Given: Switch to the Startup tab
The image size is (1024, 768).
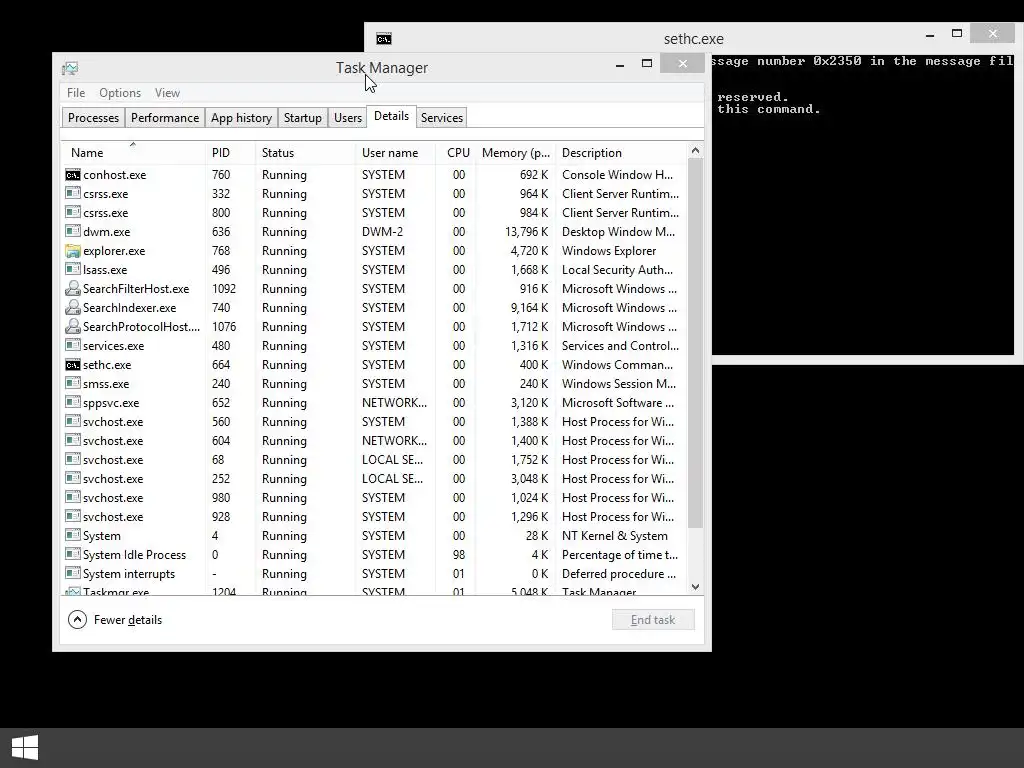Looking at the screenshot, I should pyautogui.click(x=302, y=118).
